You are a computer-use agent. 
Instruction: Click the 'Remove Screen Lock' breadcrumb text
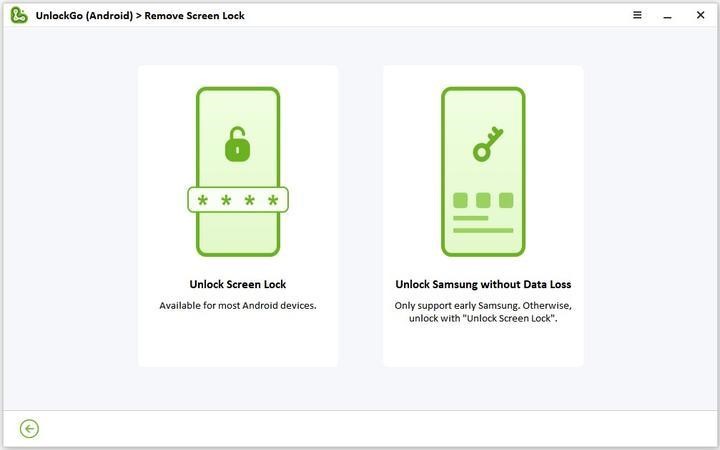194,16
